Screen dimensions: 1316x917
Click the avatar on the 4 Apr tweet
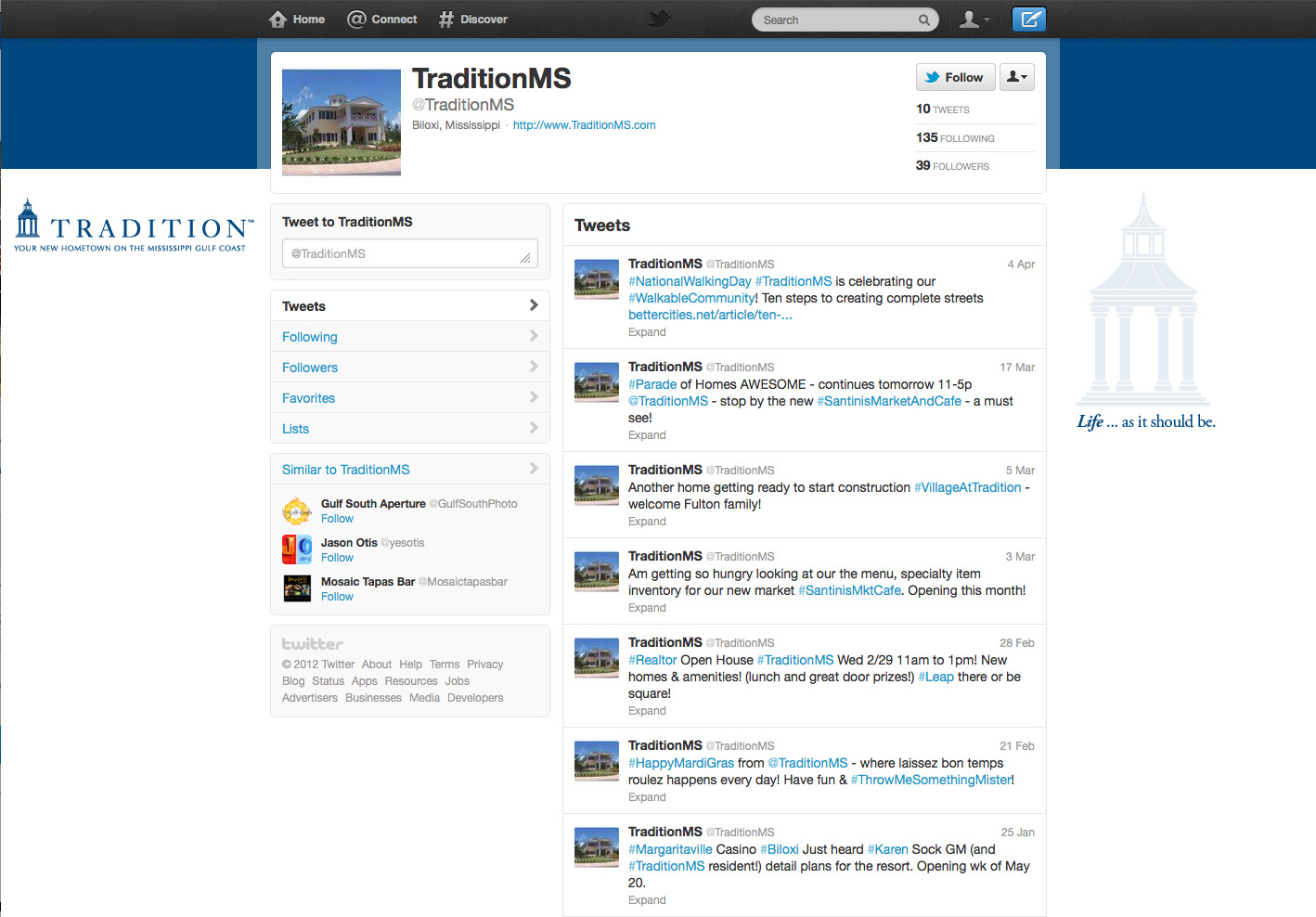coord(597,280)
